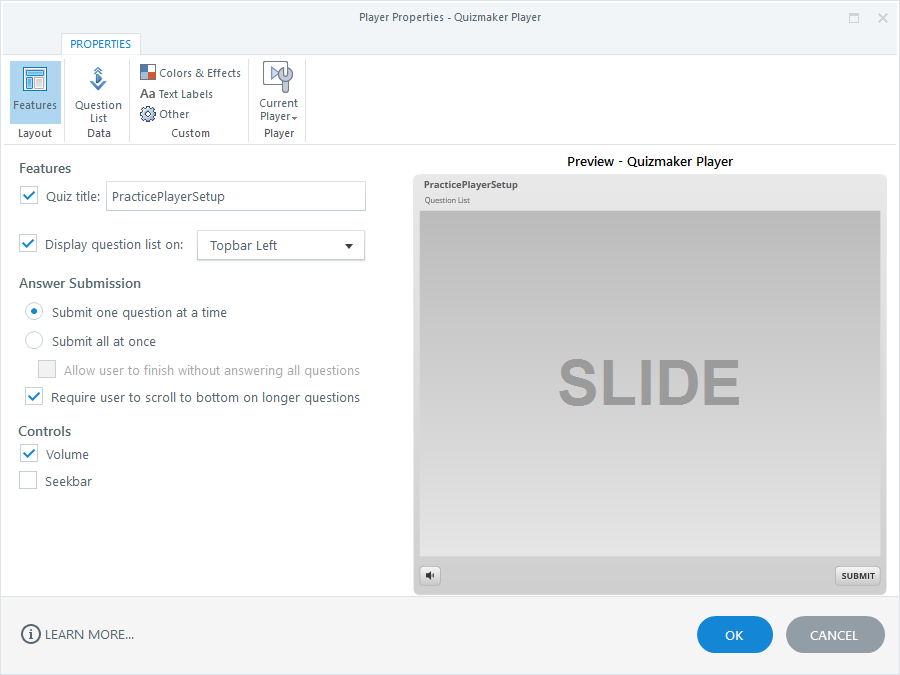
Task: Click the Answer Submission heading
Action: coord(80,284)
